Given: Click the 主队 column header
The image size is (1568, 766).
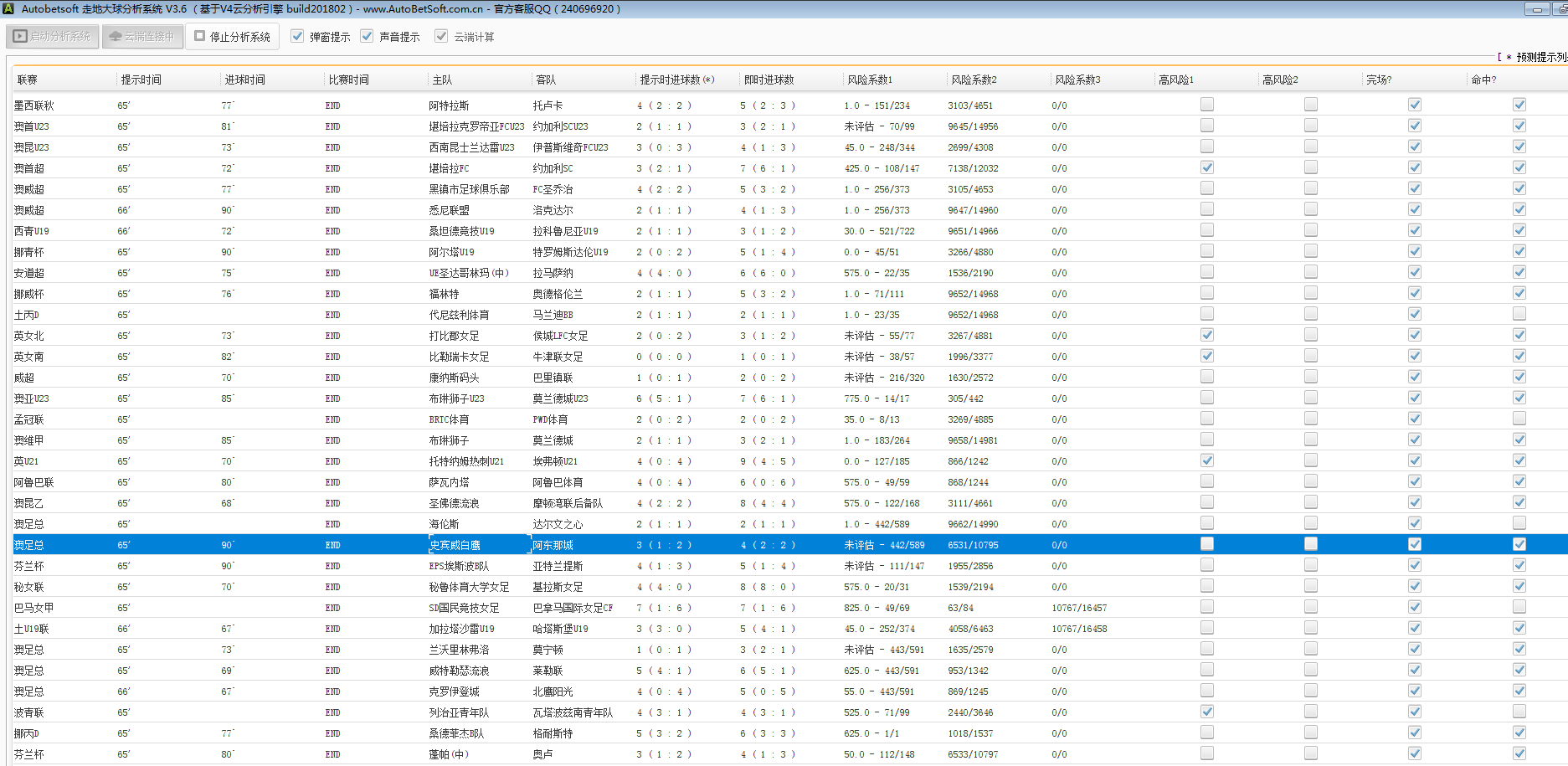Looking at the screenshot, I should (x=442, y=80).
